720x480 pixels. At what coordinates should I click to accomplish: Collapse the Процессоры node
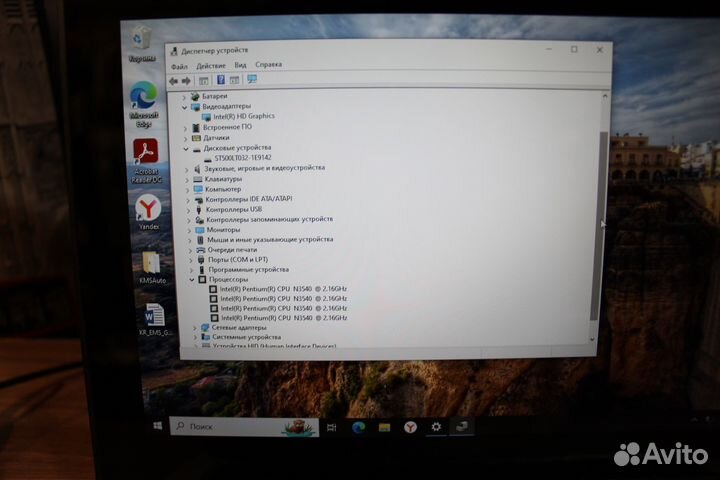[x=192, y=280]
